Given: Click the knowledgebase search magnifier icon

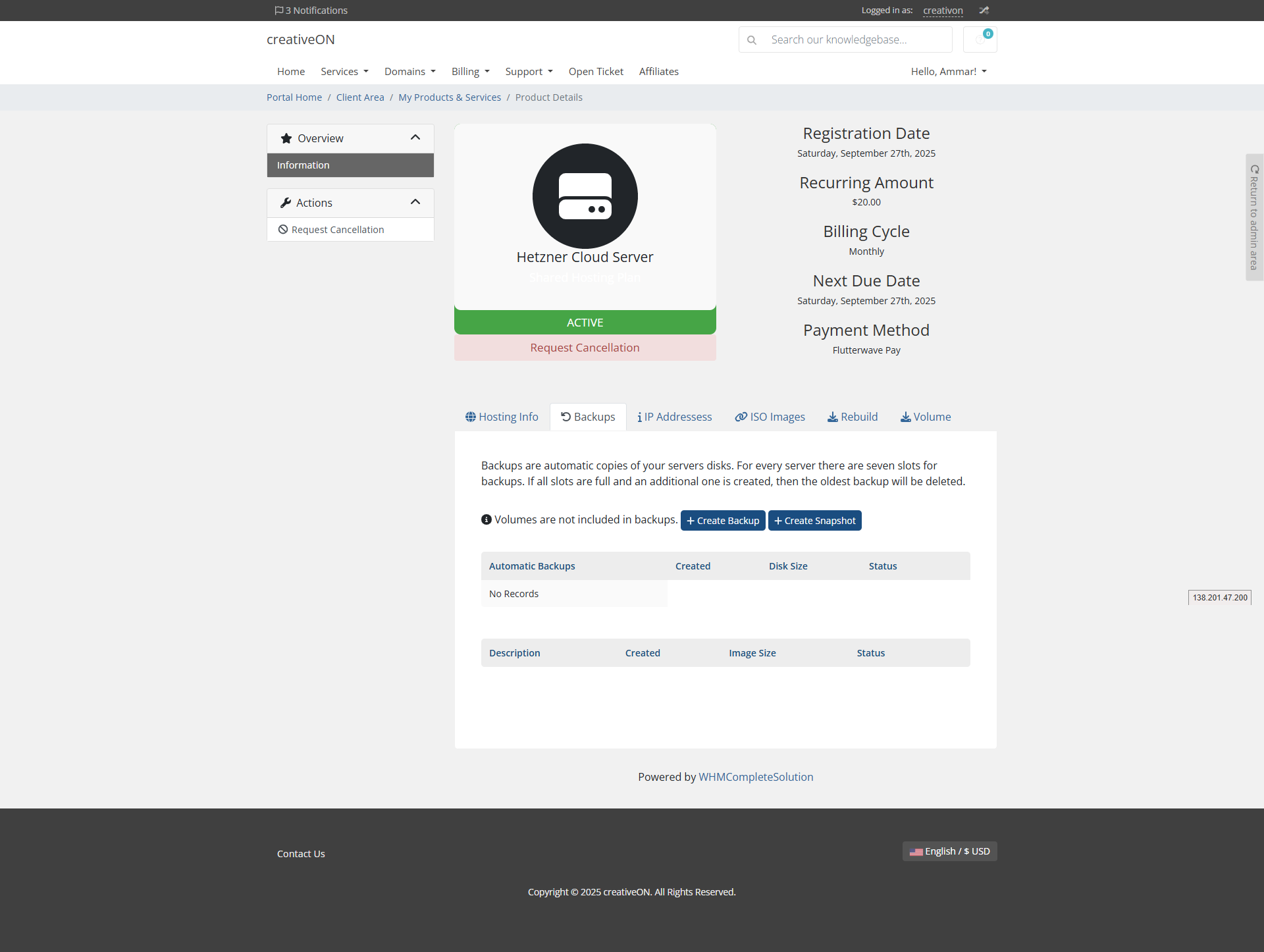Looking at the screenshot, I should tap(752, 40).
